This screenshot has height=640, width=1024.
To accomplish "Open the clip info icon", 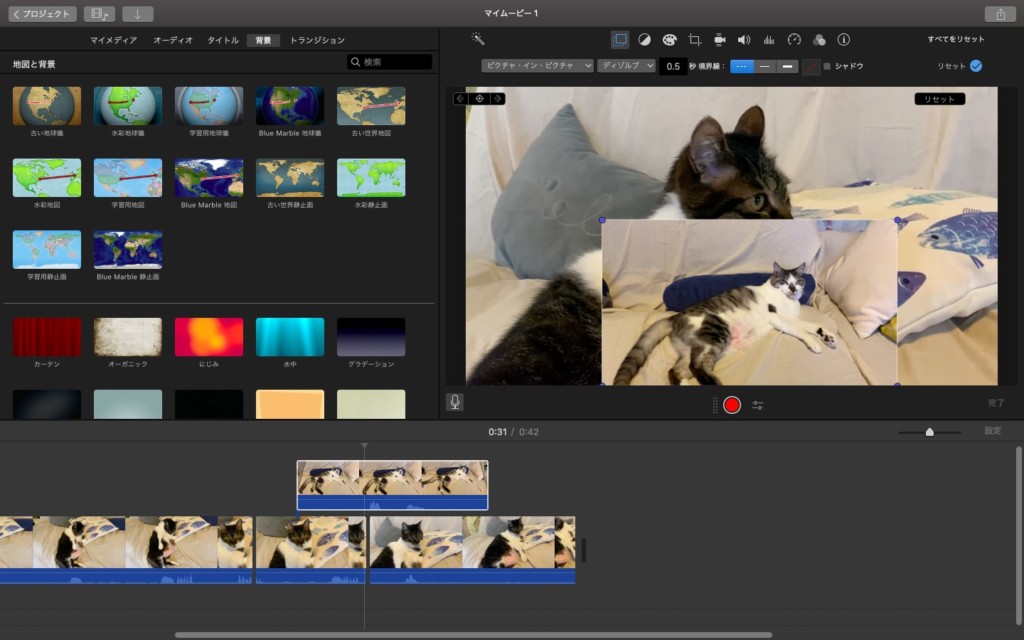I will pyautogui.click(x=843, y=40).
